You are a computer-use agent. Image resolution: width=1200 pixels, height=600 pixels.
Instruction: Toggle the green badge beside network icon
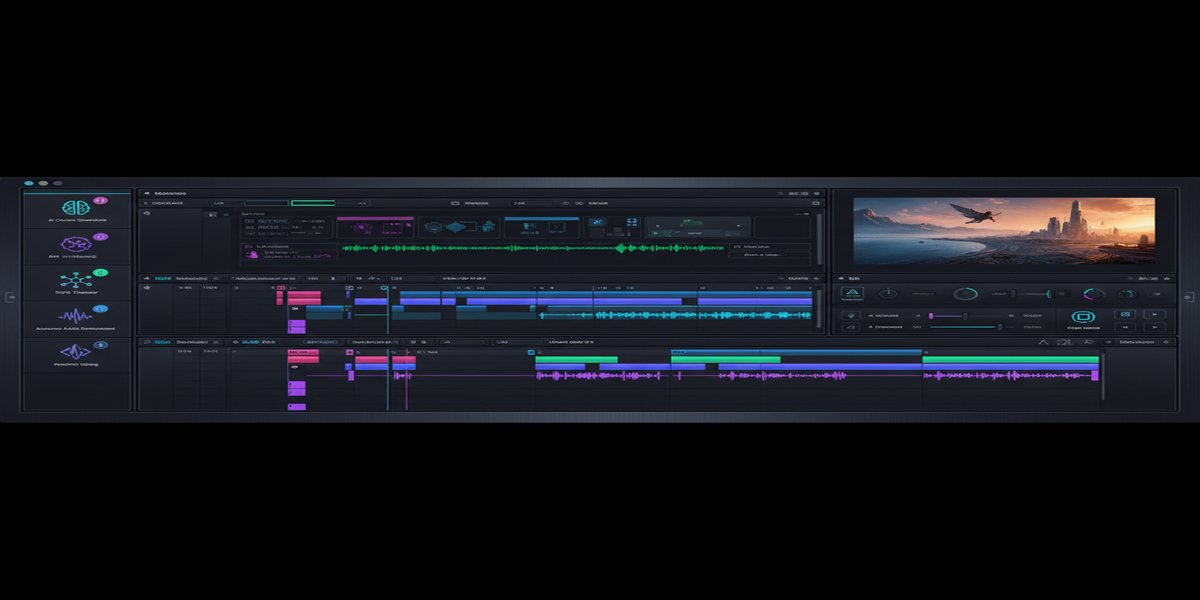pyautogui.click(x=101, y=272)
